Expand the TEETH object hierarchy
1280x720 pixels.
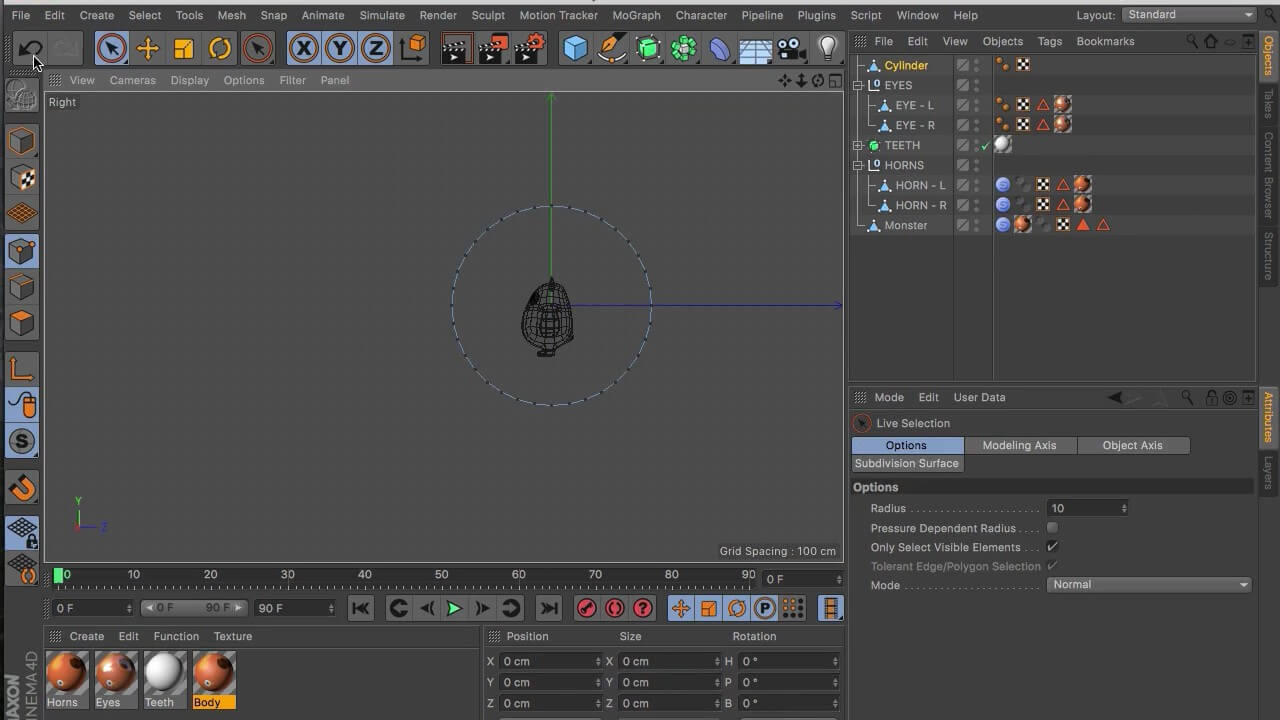click(x=857, y=145)
